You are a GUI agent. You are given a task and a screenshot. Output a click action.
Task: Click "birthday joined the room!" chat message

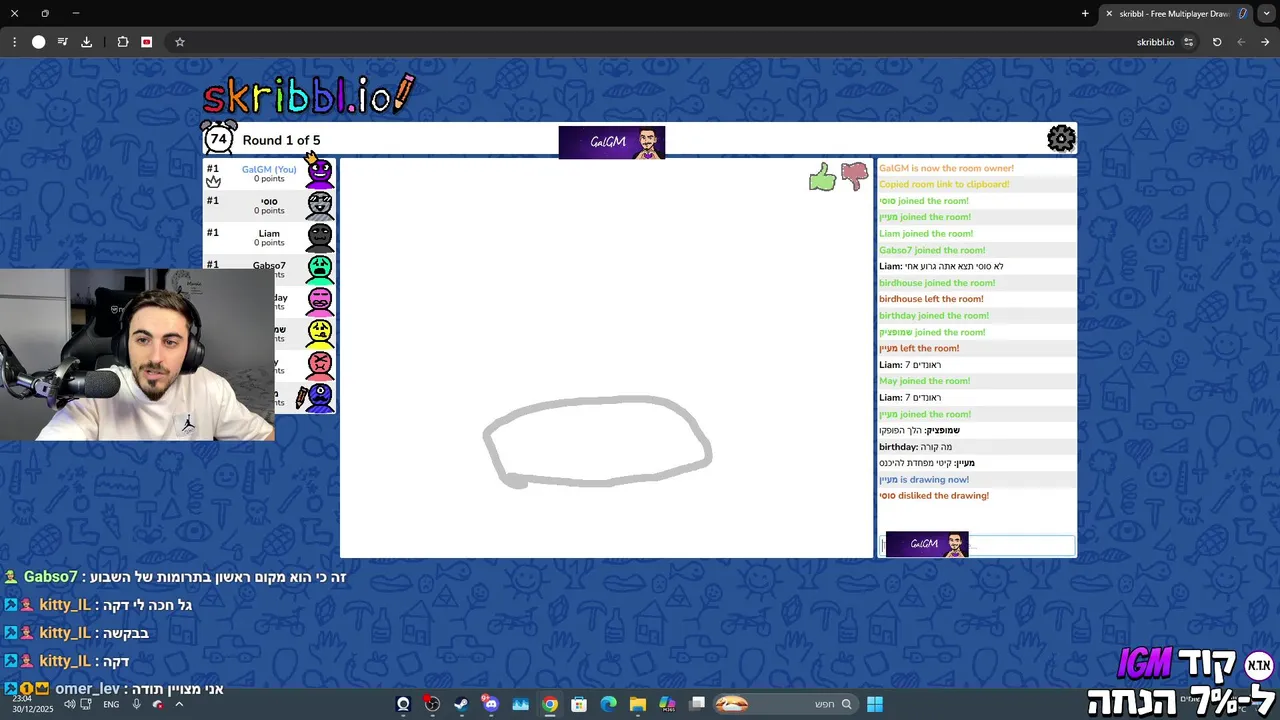[x=934, y=316]
